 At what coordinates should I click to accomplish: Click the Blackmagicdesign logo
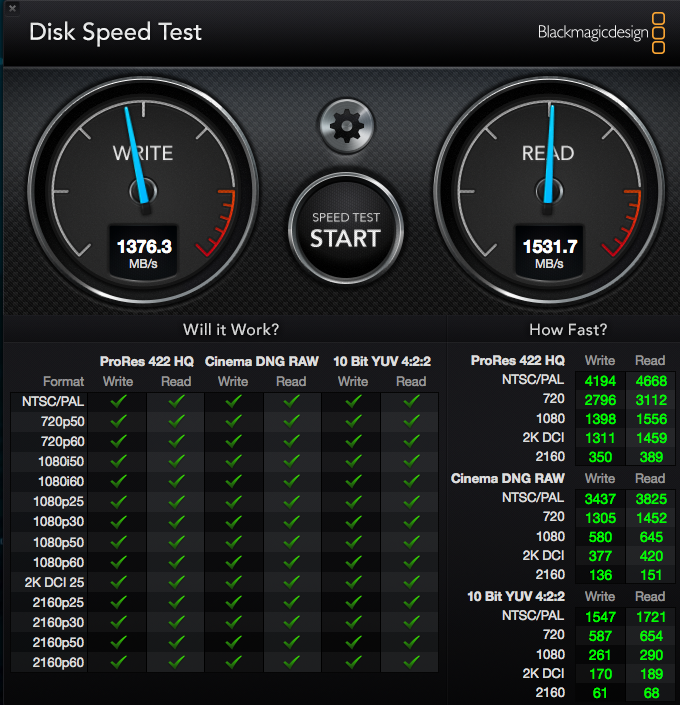coord(601,32)
